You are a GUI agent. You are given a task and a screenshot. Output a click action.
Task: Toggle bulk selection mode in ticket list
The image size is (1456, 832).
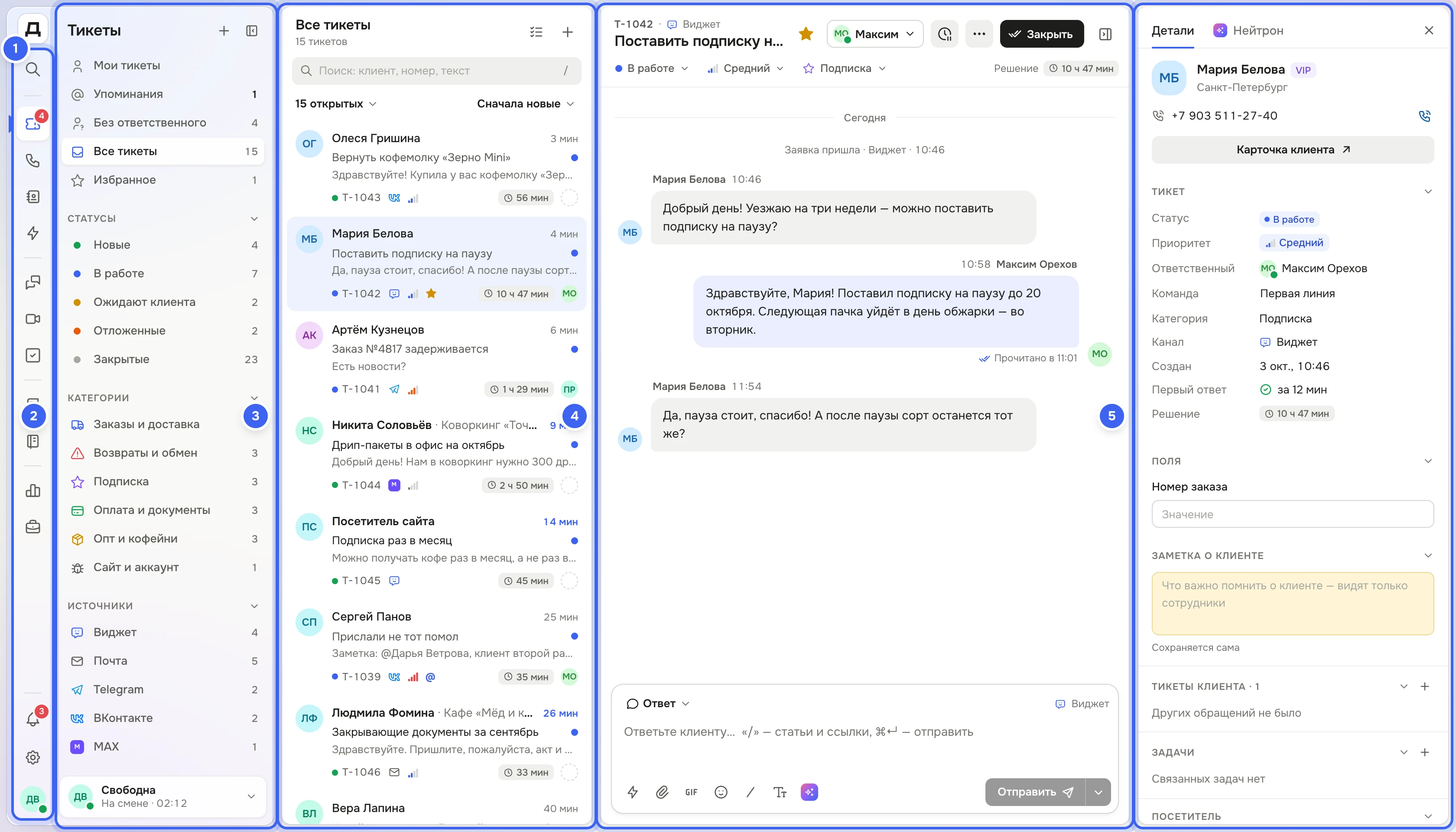click(536, 32)
